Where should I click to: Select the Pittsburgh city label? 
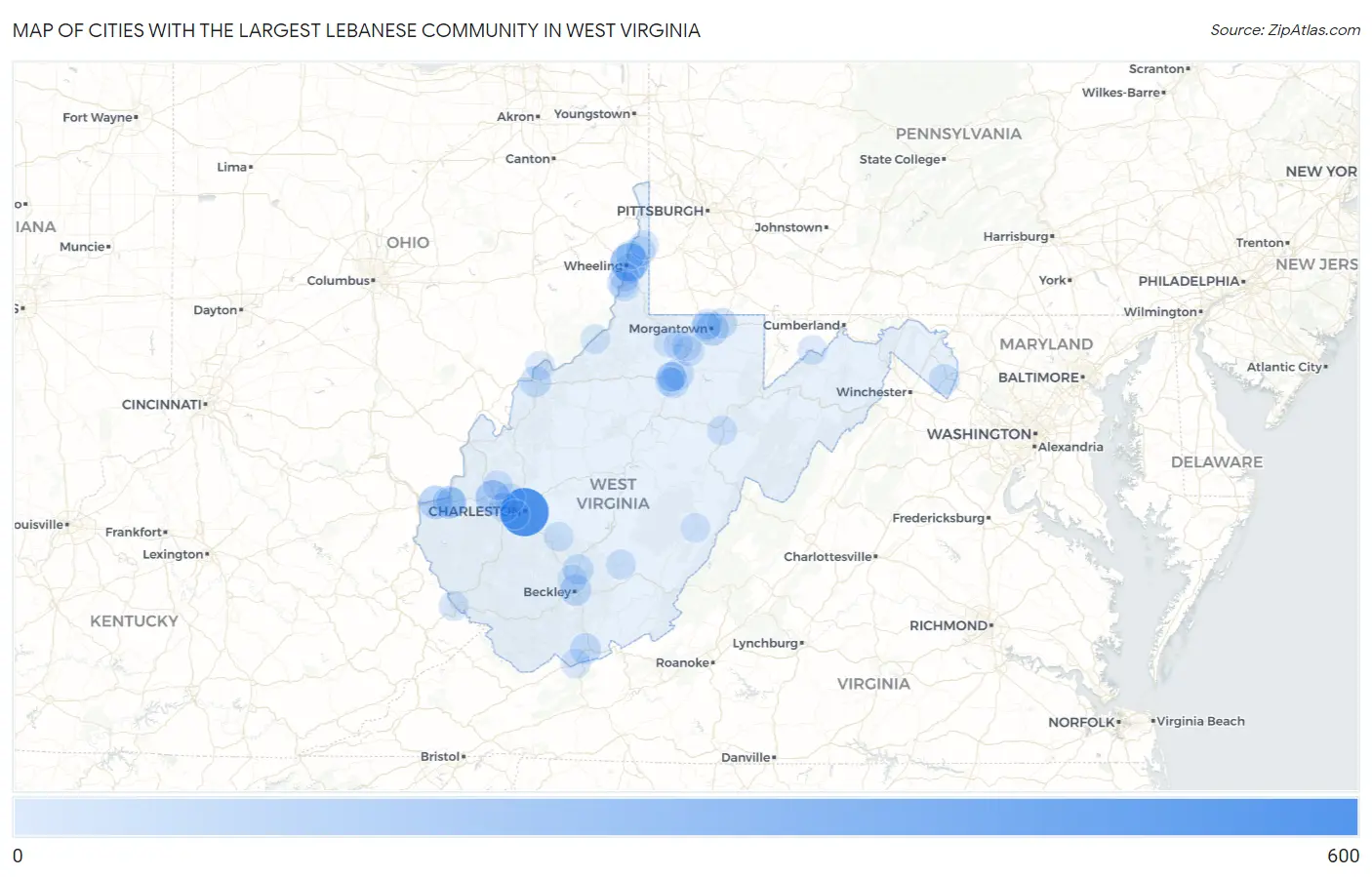pos(661,211)
